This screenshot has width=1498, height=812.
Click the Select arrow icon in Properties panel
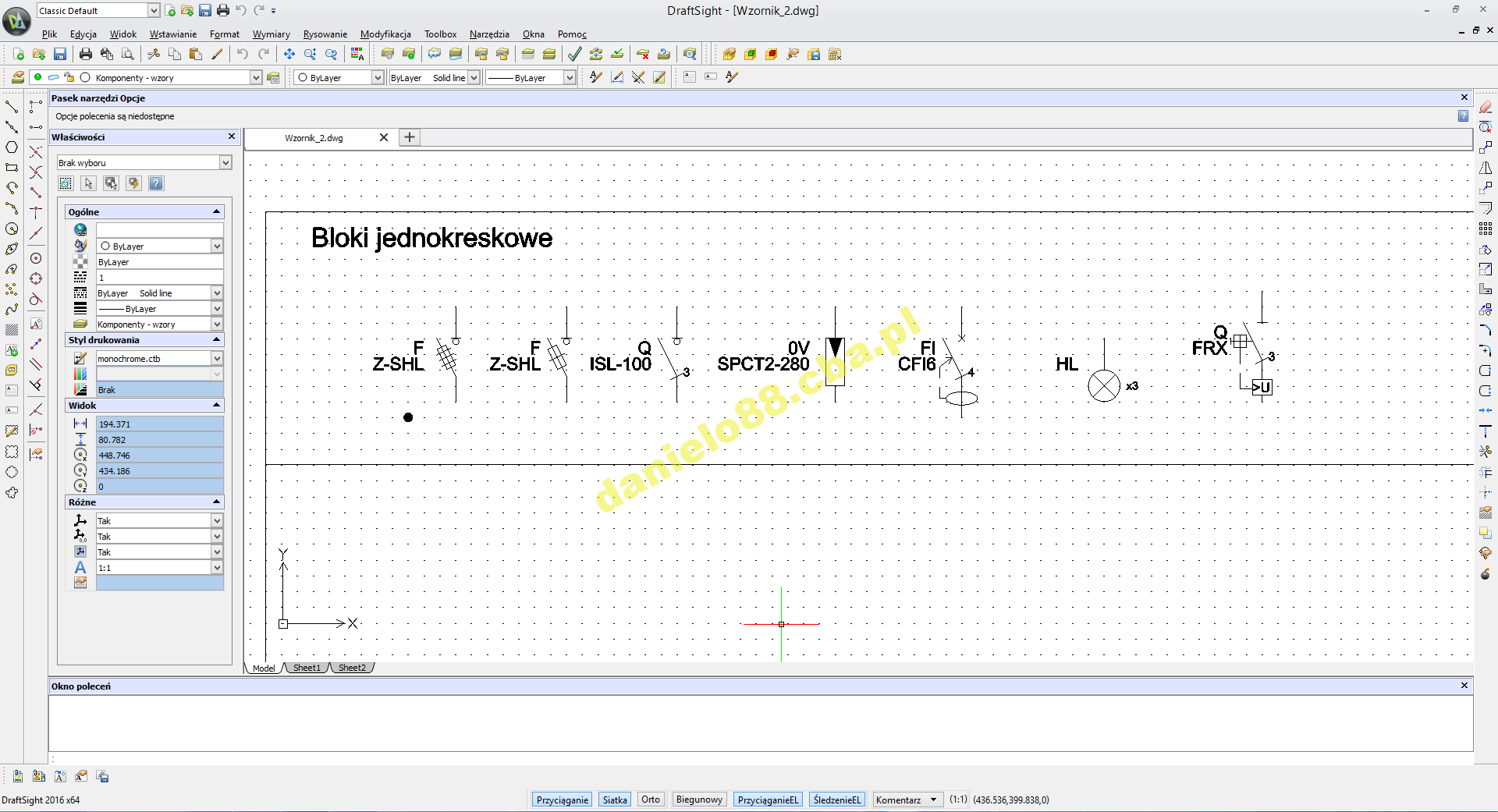(x=89, y=183)
